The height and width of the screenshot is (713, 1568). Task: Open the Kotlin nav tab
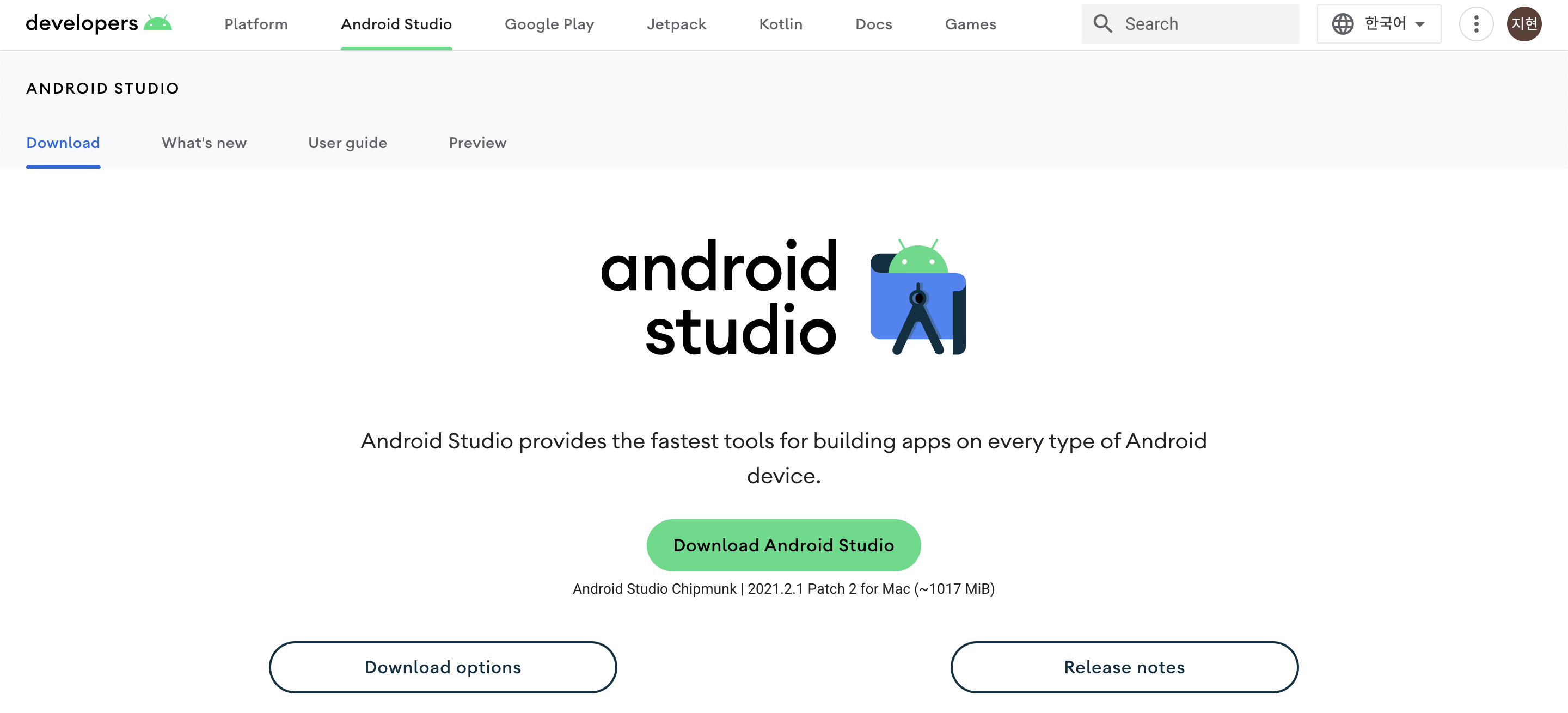[x=780, y=24]
